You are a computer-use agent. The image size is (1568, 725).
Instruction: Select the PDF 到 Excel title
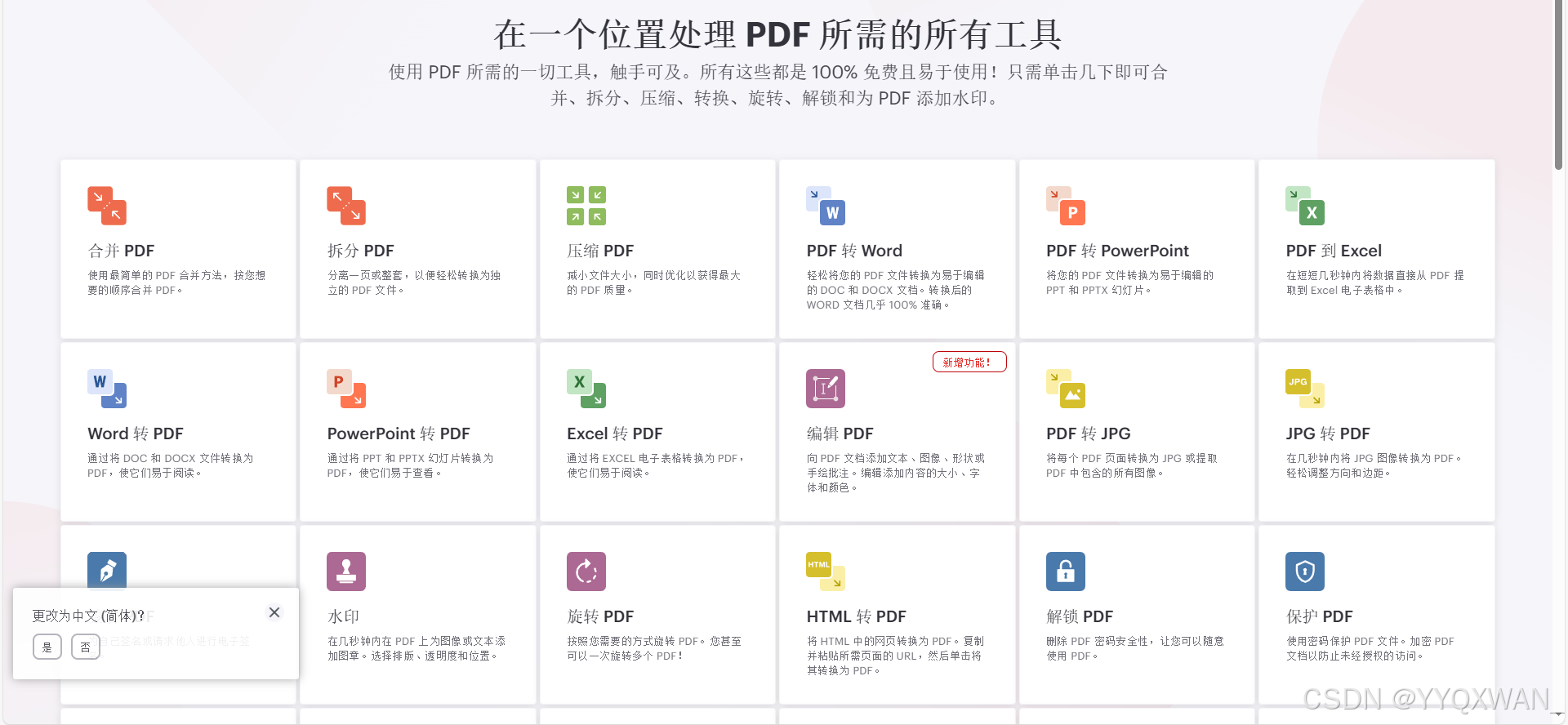[x=1334, y=251]
